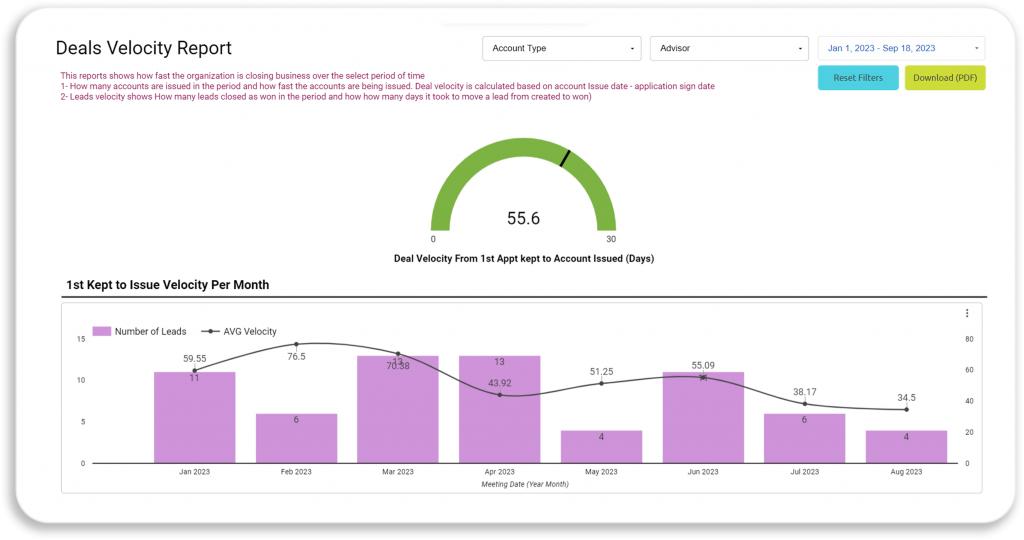Click the Feb 2023 bar with 6 leads
Screen dimensions: 1024x540
click(x=296, y=438)
